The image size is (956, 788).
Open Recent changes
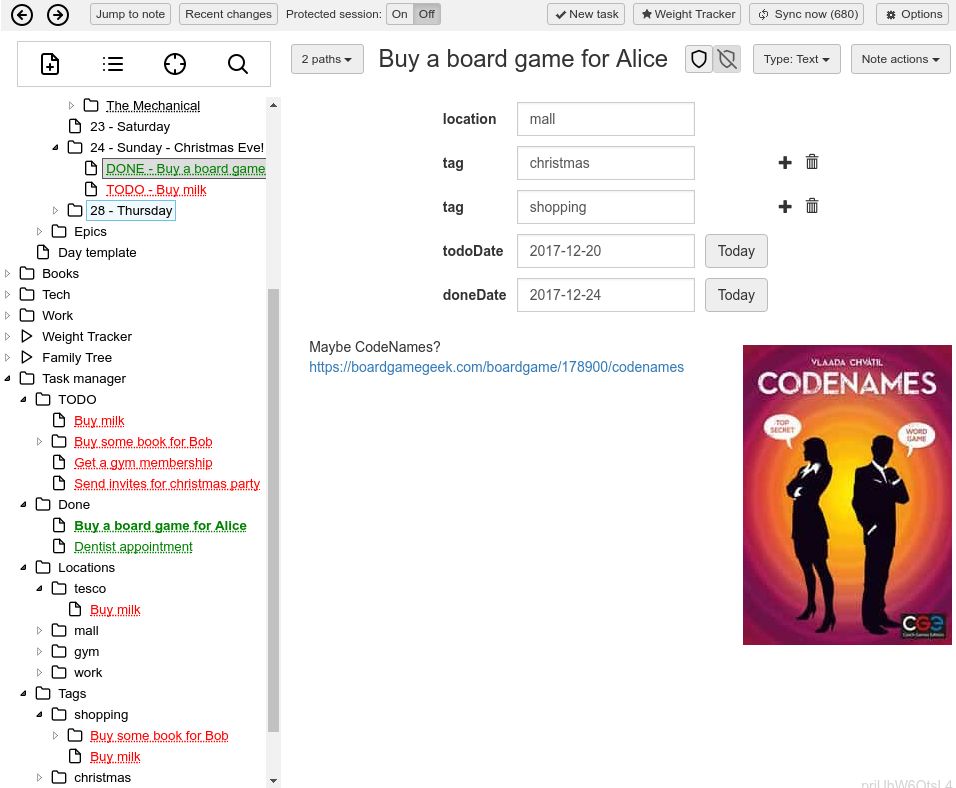(x=229, y=14)
